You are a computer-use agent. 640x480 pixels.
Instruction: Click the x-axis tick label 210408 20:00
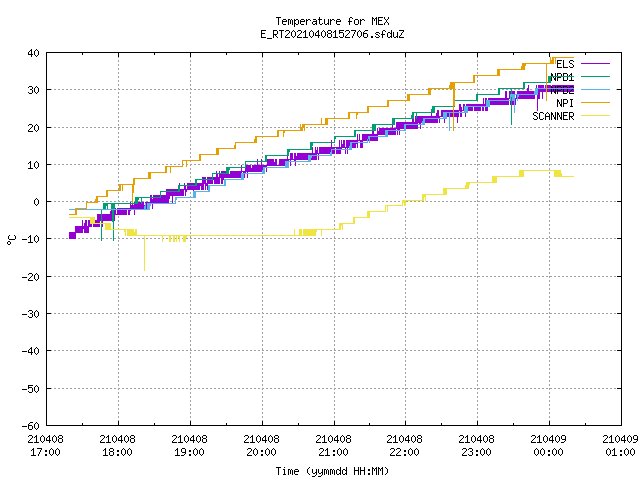(x=261, y=446)
